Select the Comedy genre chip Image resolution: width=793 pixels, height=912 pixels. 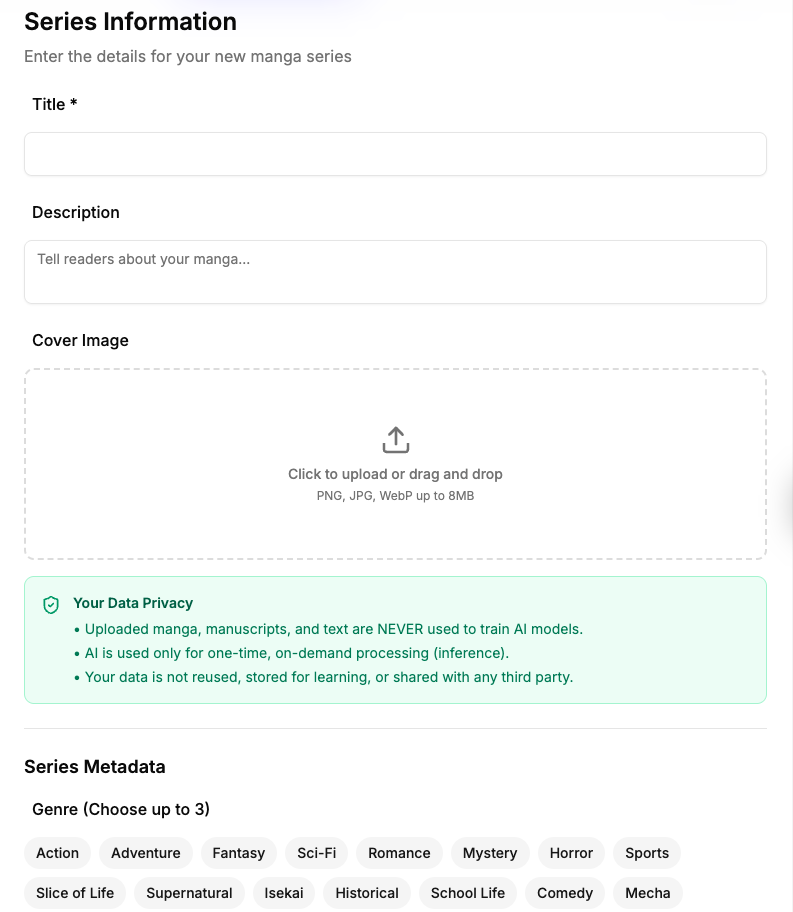564,892
